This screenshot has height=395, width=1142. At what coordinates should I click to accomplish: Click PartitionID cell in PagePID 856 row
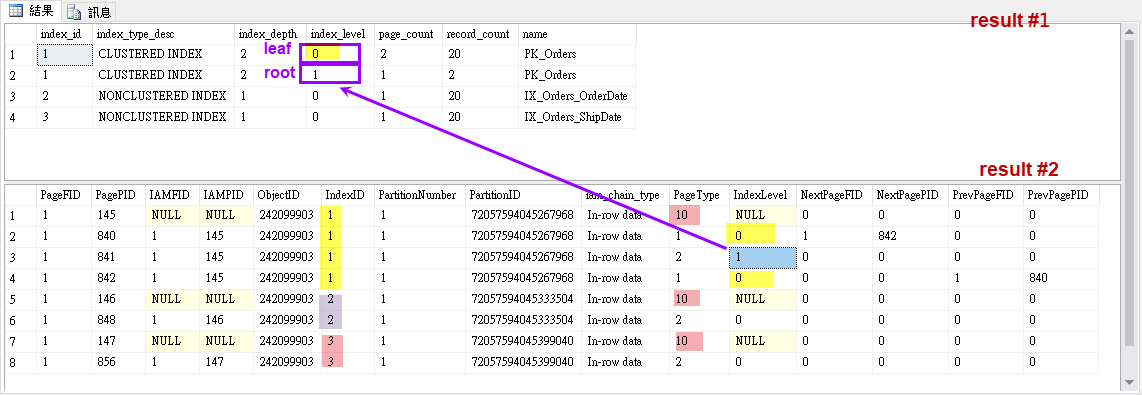523,362
